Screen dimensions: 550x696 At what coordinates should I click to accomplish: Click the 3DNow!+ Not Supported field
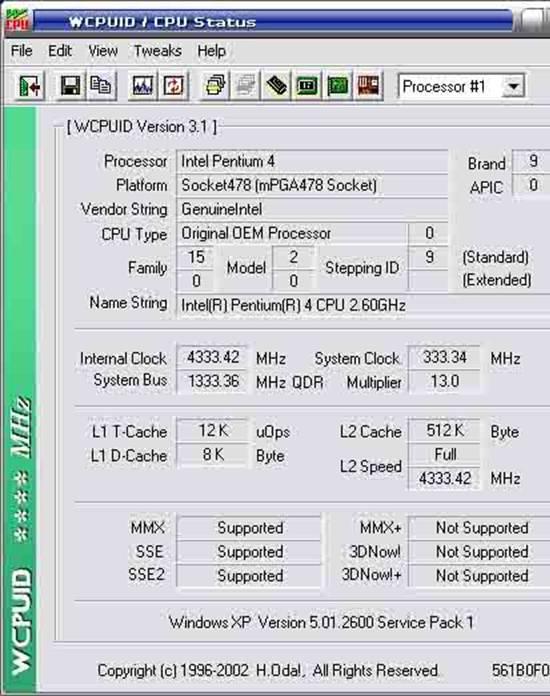pyautogui.click(x=479, y=576)
